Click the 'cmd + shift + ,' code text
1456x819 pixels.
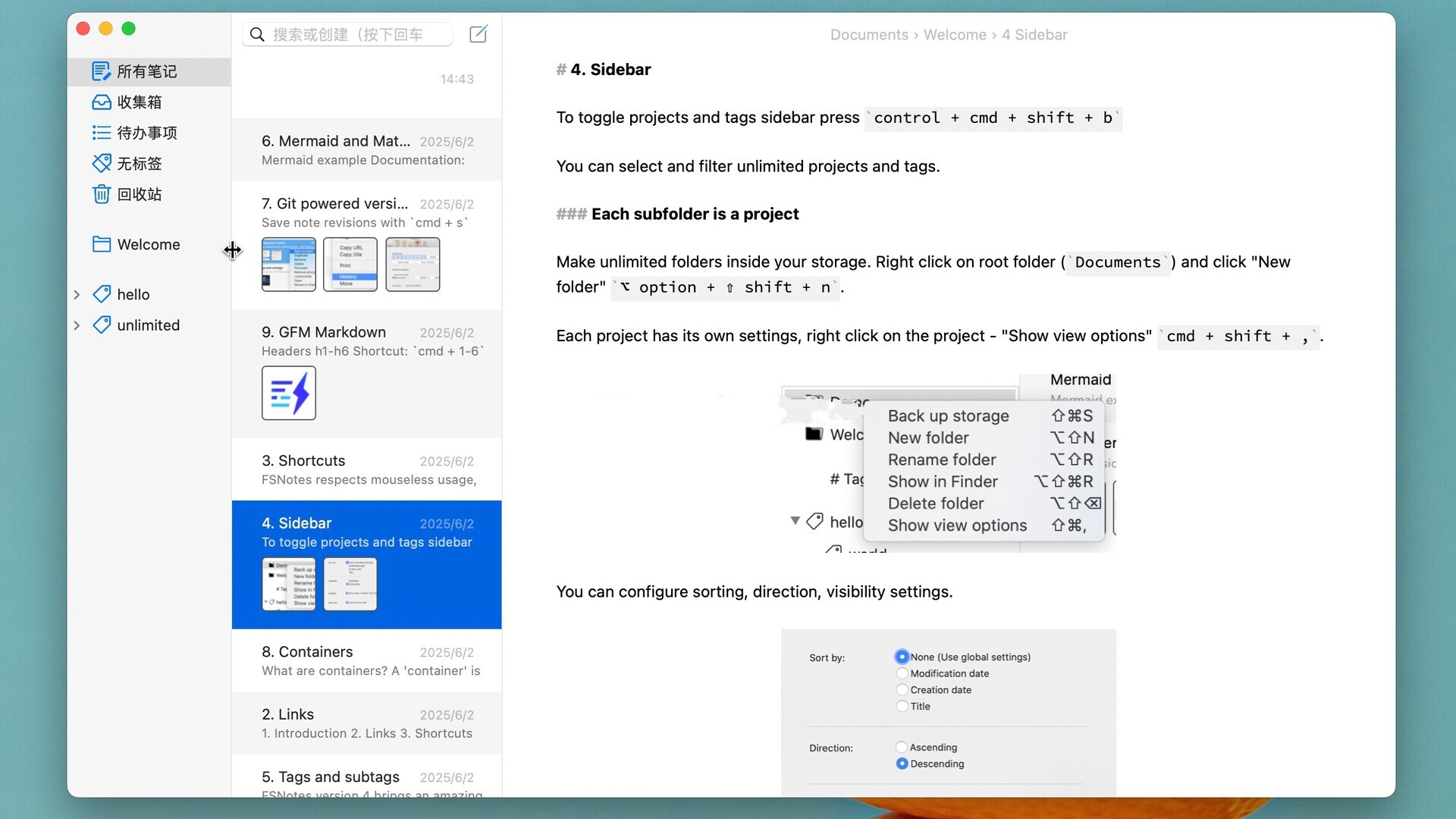(1238, 336)
